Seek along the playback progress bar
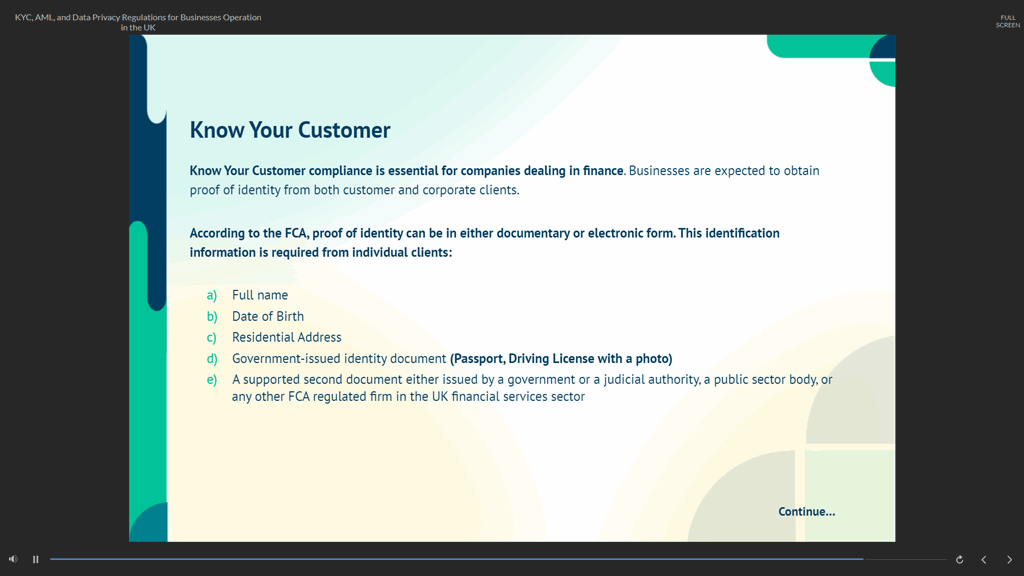Viewport: 1024px width, 576px height. (498, 559)
